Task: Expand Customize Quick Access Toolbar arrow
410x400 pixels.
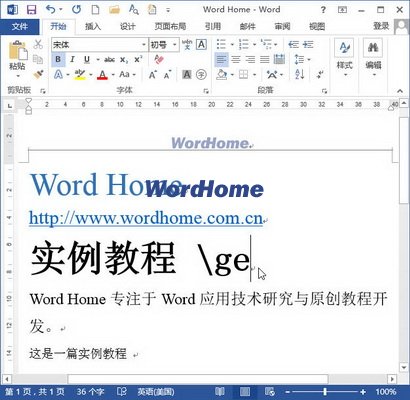Action: (168, 10)
